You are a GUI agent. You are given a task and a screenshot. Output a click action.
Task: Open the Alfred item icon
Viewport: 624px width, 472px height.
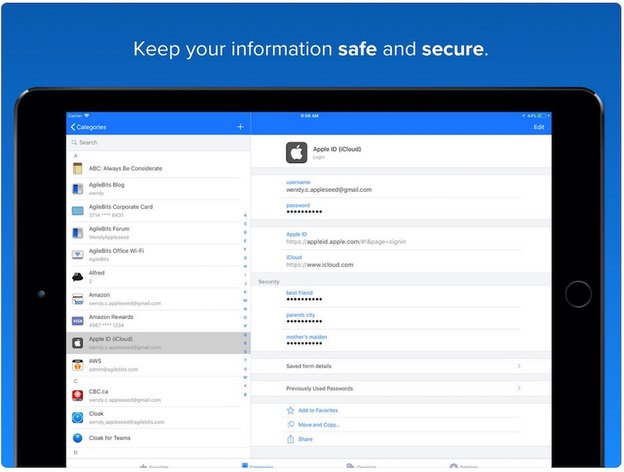point(77,276)
